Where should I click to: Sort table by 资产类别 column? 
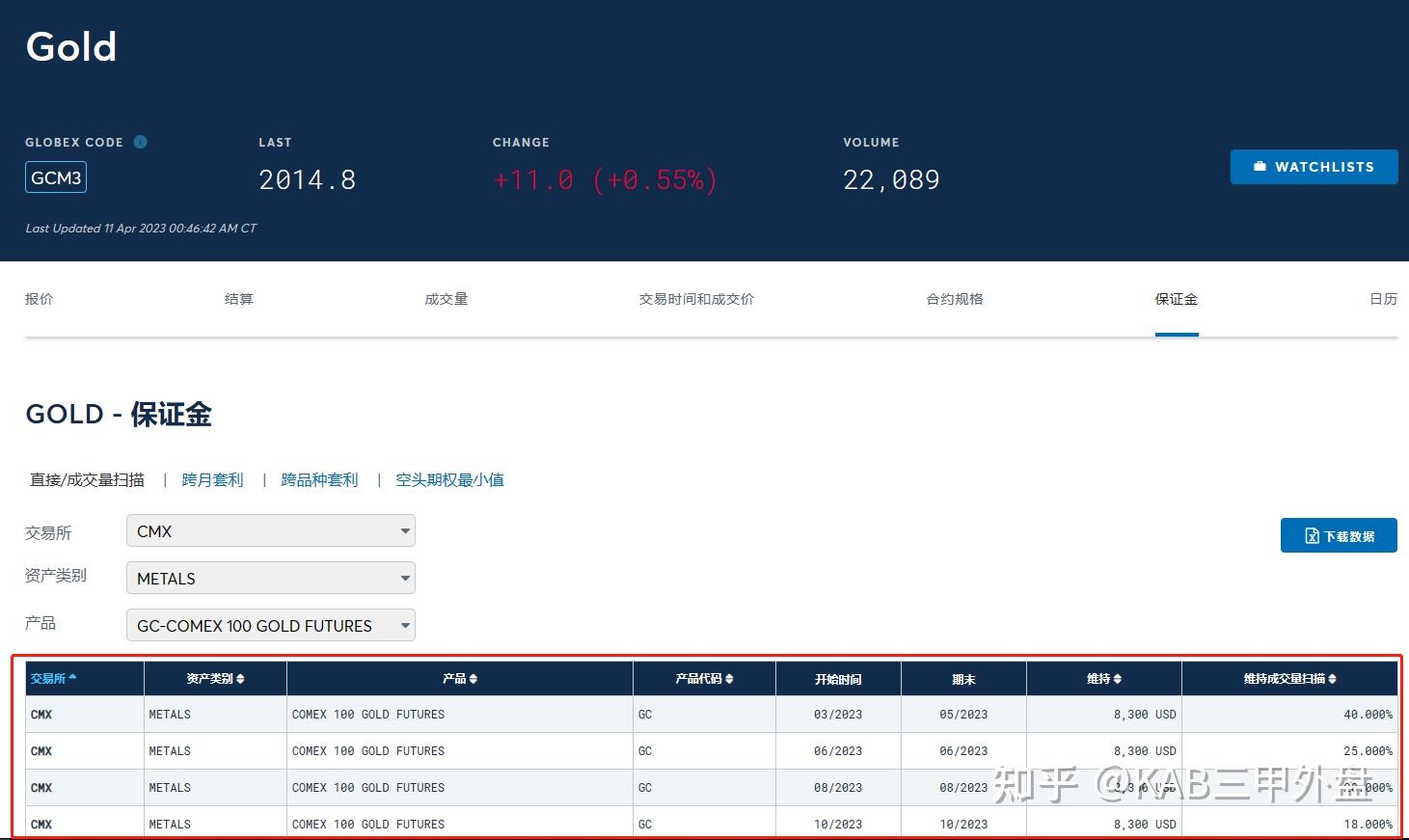(x=215, y=679)
